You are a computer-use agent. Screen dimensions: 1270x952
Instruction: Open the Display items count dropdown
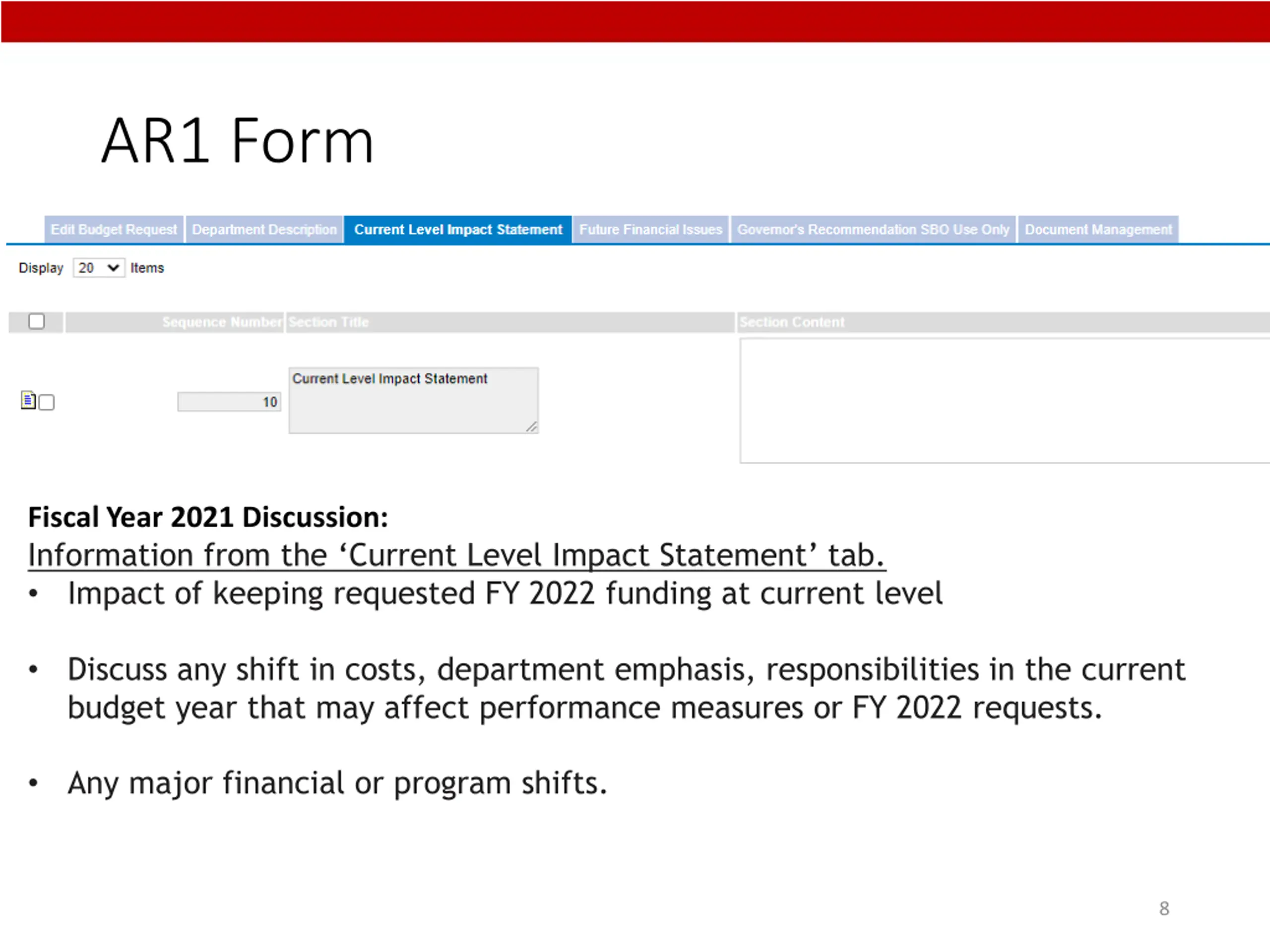(x=99, y=268)
